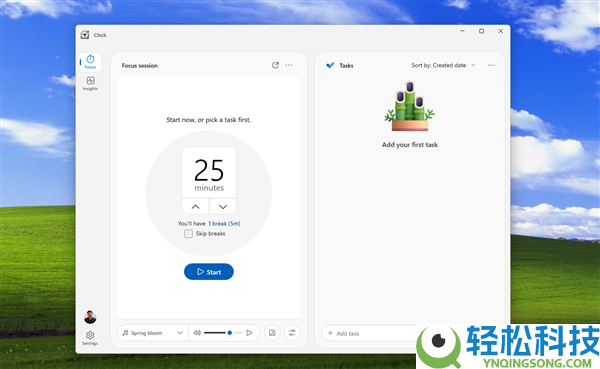The image size is (600, 369).
Task: Click the plus icon in the Add task field
Action: coord(330,333)
